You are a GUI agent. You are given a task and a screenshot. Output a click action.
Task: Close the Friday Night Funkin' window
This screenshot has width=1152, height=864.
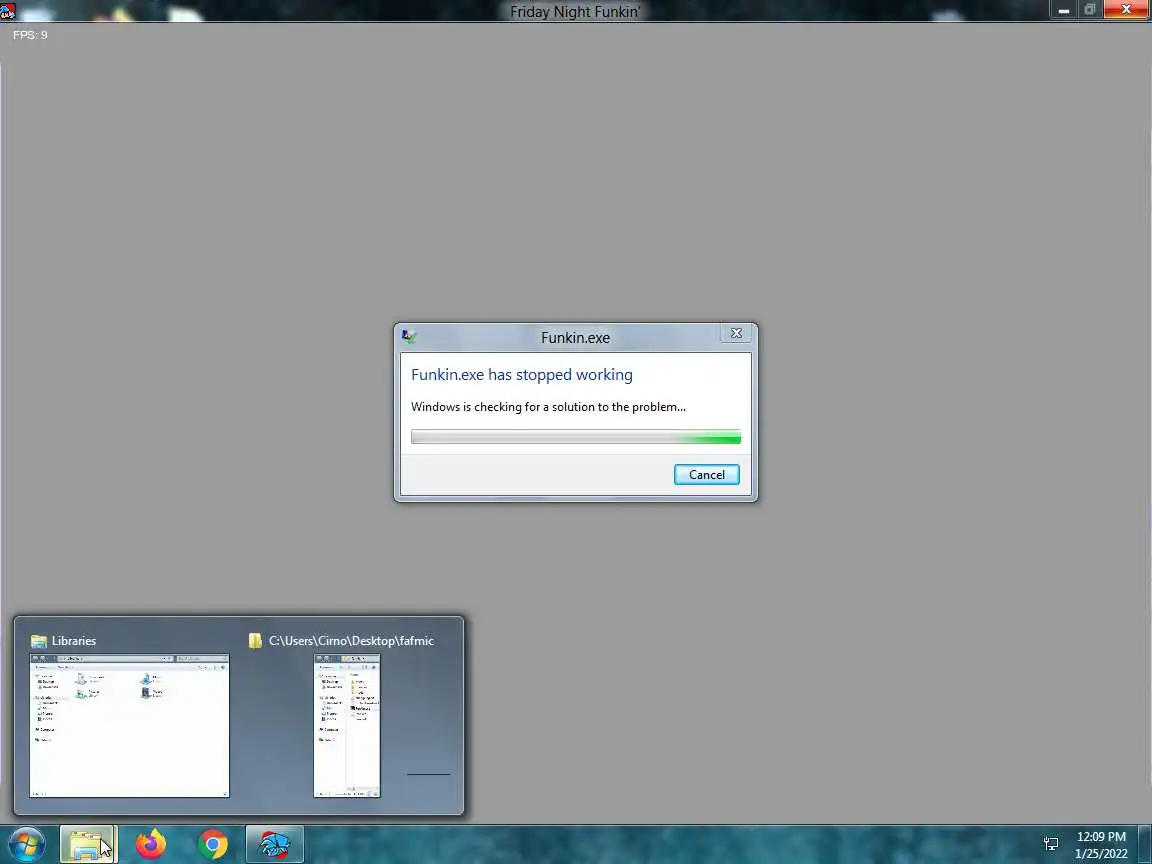tap(1126, 10)
